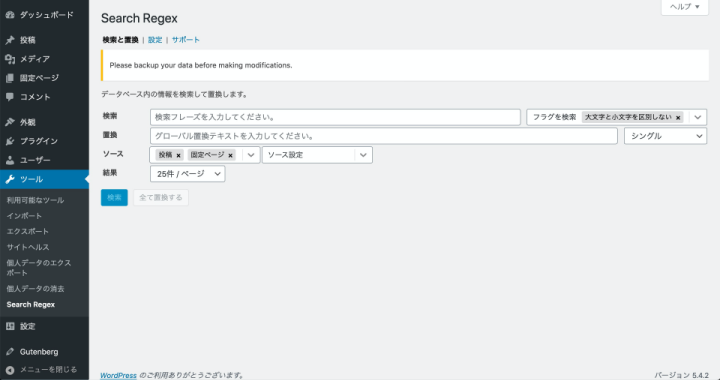Select 個人データの消去 submenu item
Viewport: 720px width, 380px height.
pos(35,289)
